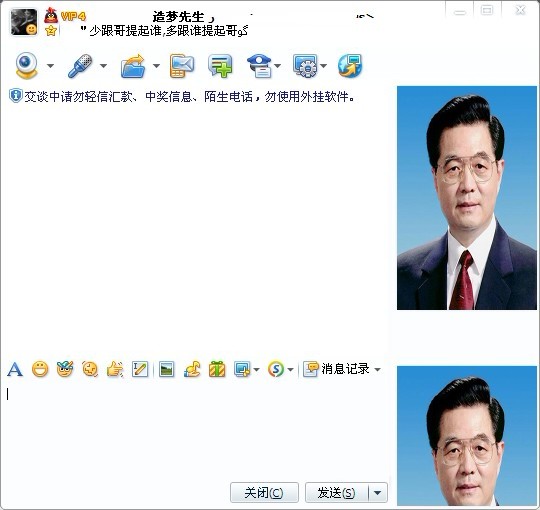Expand the 消息记录 dropdown arrow
Screen dimensions: 540x510
coord(377,370)
